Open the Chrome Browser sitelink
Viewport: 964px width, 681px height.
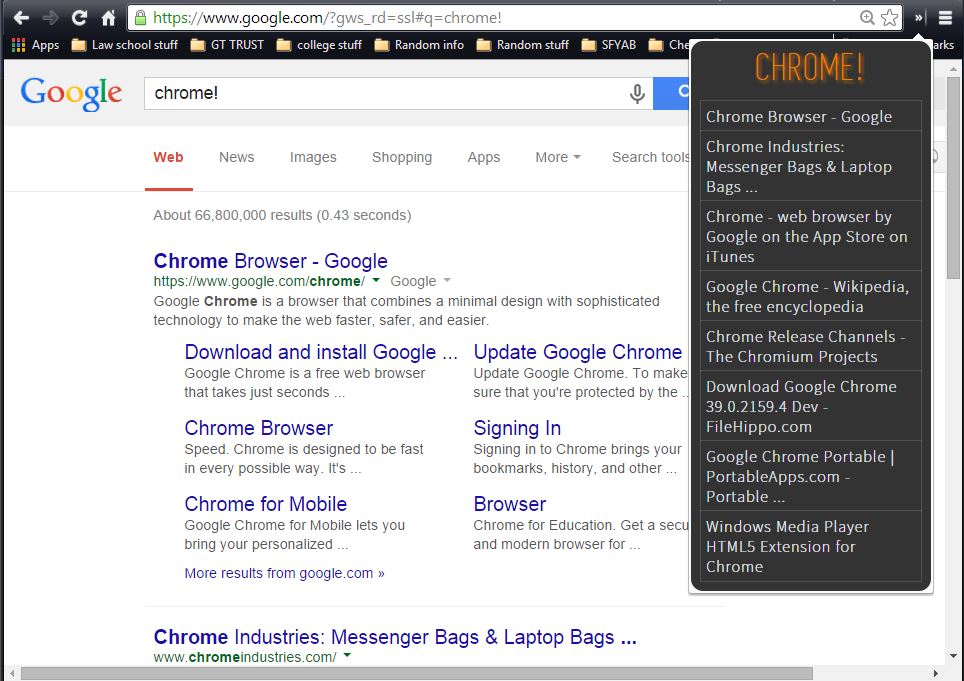tap(259, 428)
